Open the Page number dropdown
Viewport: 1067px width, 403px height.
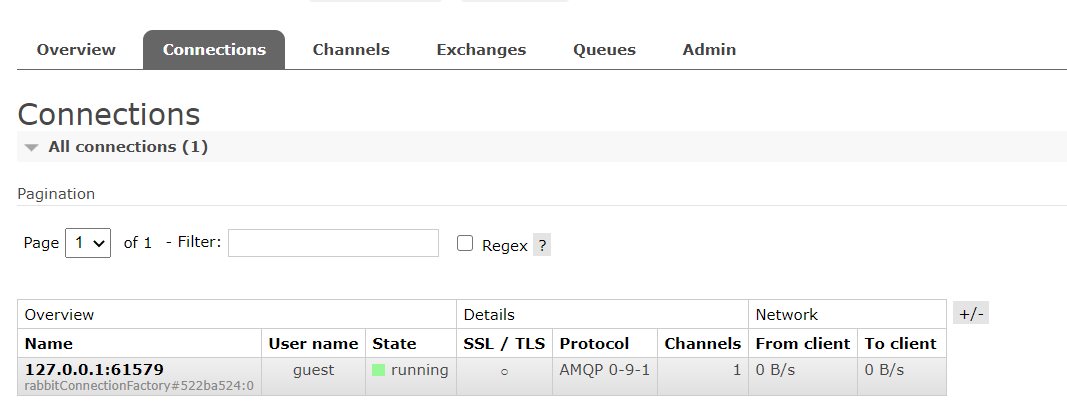(88, 243)
